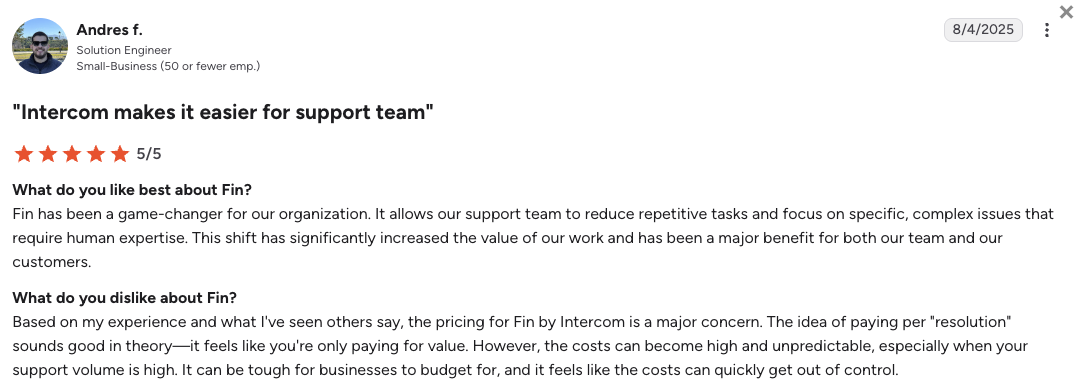
Task: Click the paragraph starting "Based on my experience"
Action: pyautogui.click(x=521, y=346)
